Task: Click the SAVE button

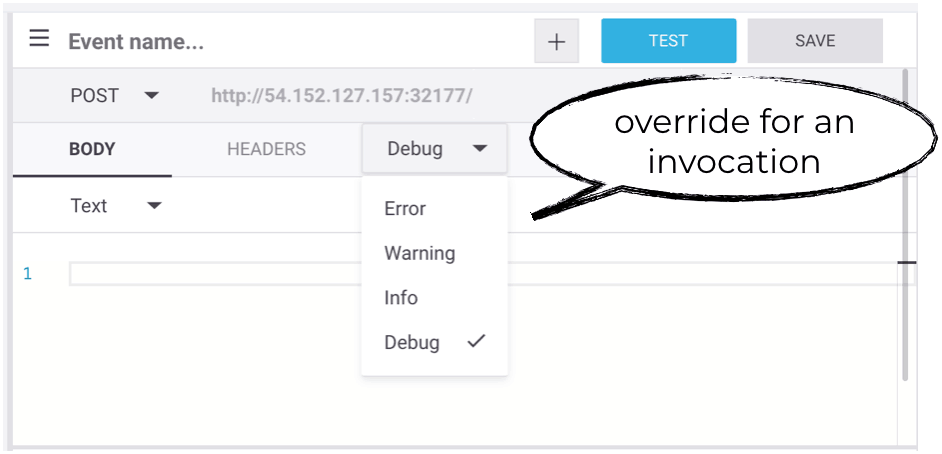Action: point(814,41)
